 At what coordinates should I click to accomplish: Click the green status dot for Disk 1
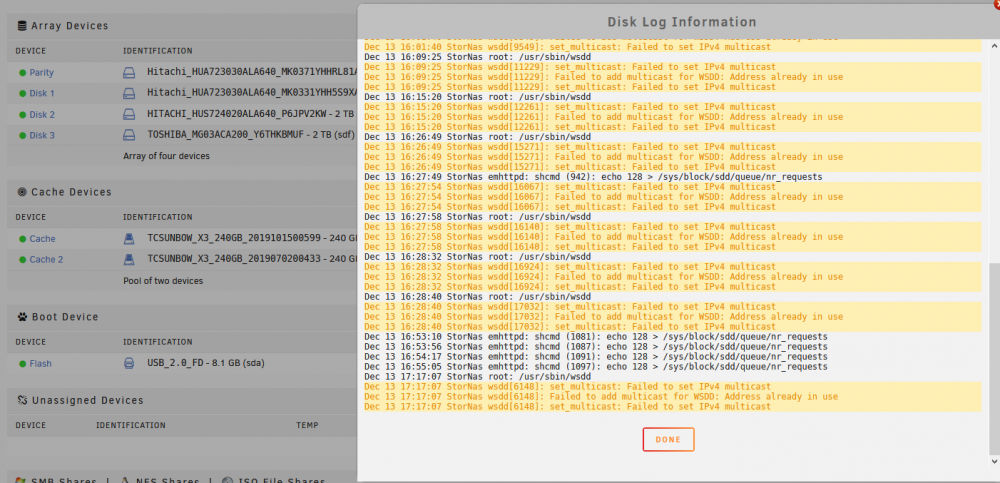pos(23,93)
